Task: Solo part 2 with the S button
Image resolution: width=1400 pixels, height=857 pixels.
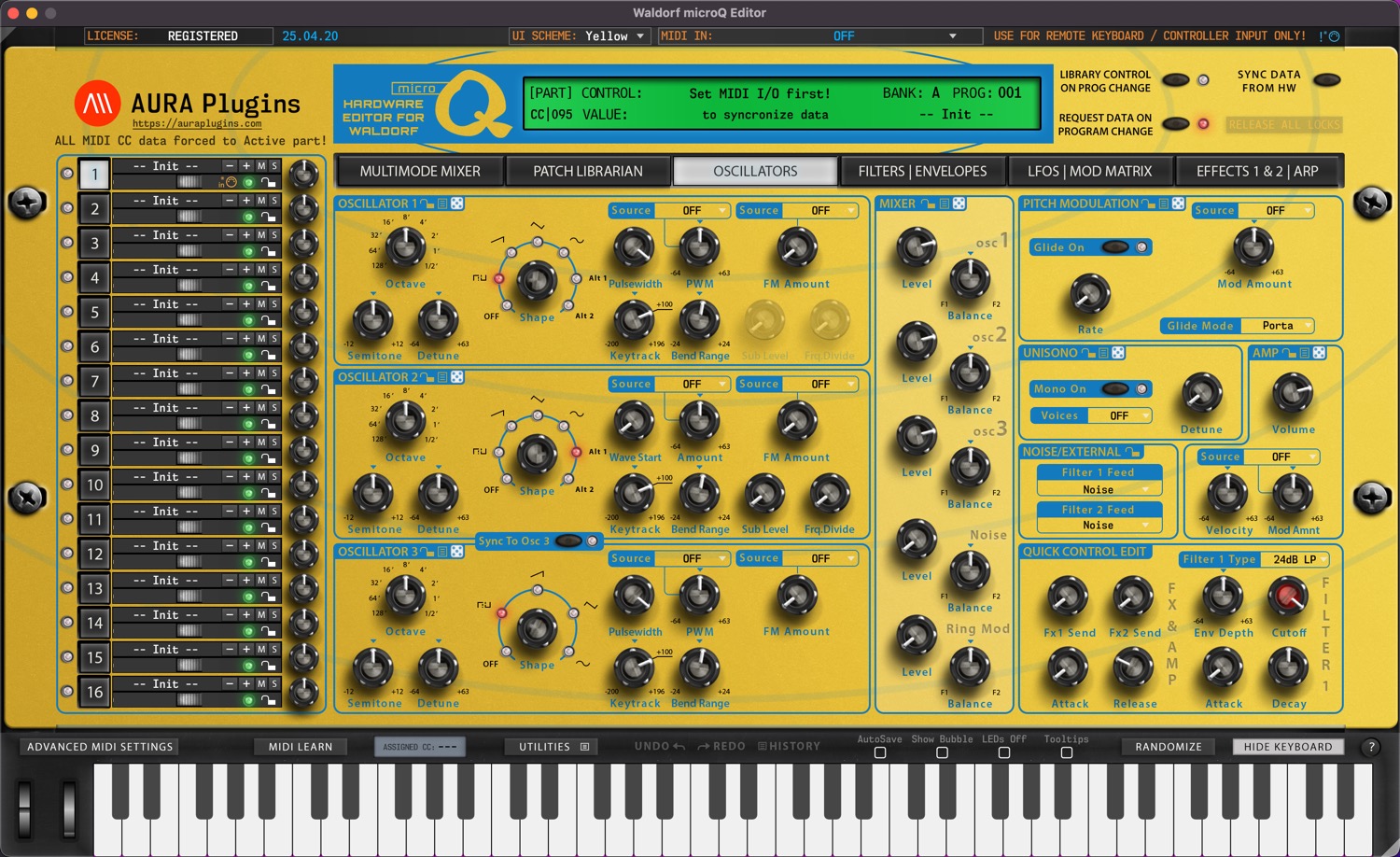Action: [x=274, y=201]
